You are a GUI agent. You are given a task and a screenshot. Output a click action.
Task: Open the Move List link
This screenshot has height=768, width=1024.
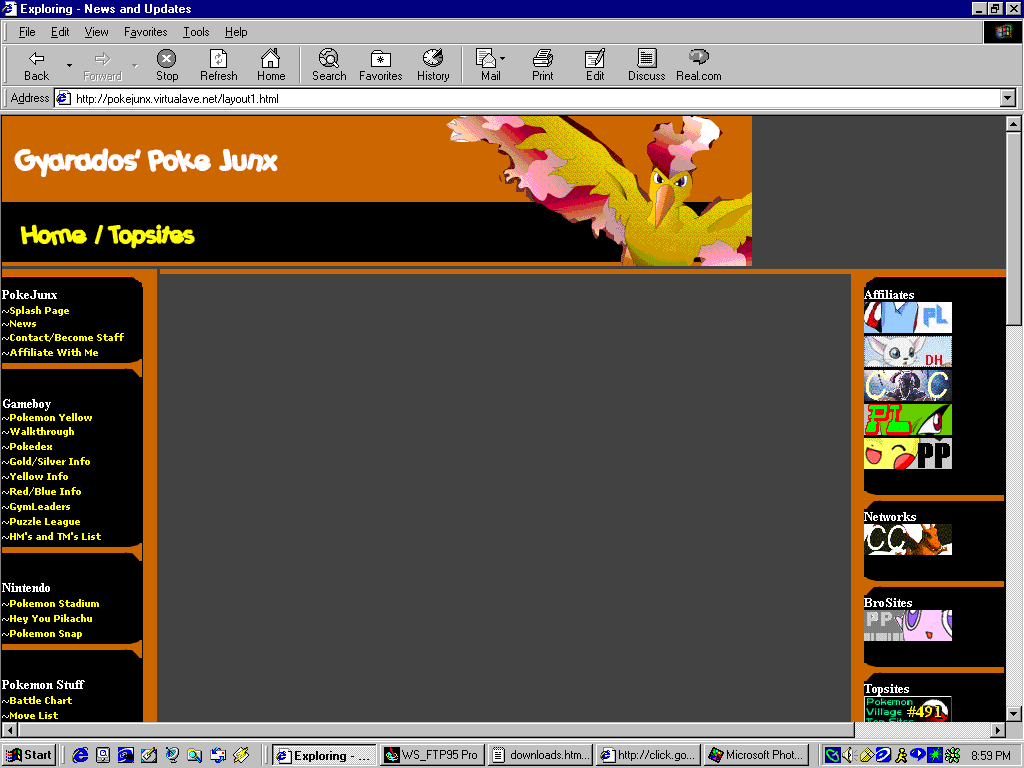[33, 716]
